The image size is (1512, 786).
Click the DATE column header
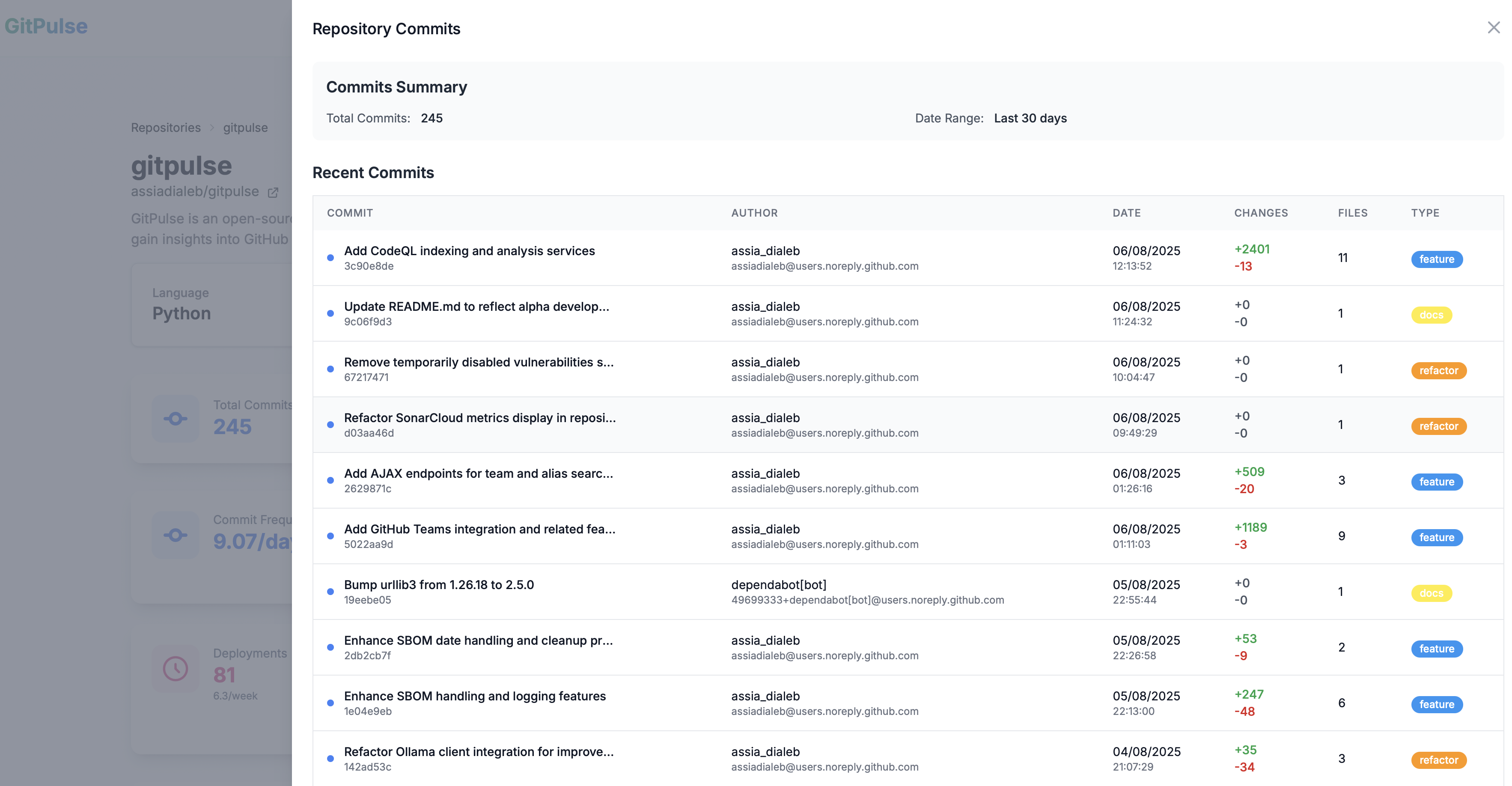(x=1126, y=213)
